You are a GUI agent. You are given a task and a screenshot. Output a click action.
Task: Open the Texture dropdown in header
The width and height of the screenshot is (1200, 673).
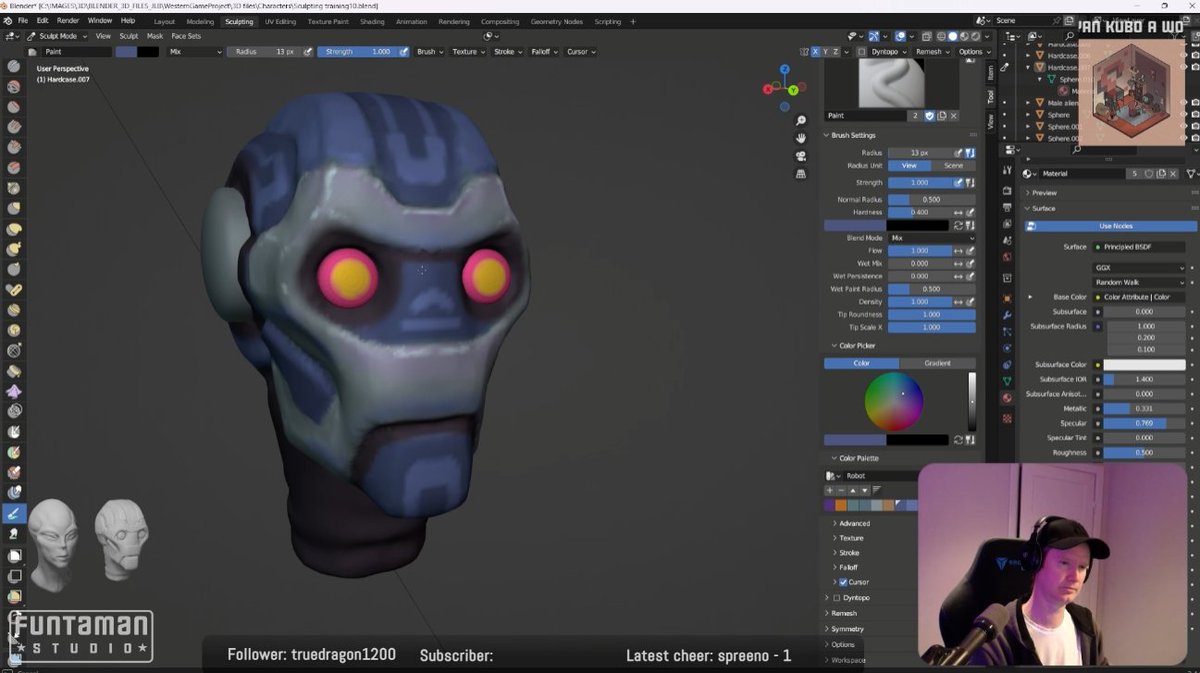[x=467, y=51]
